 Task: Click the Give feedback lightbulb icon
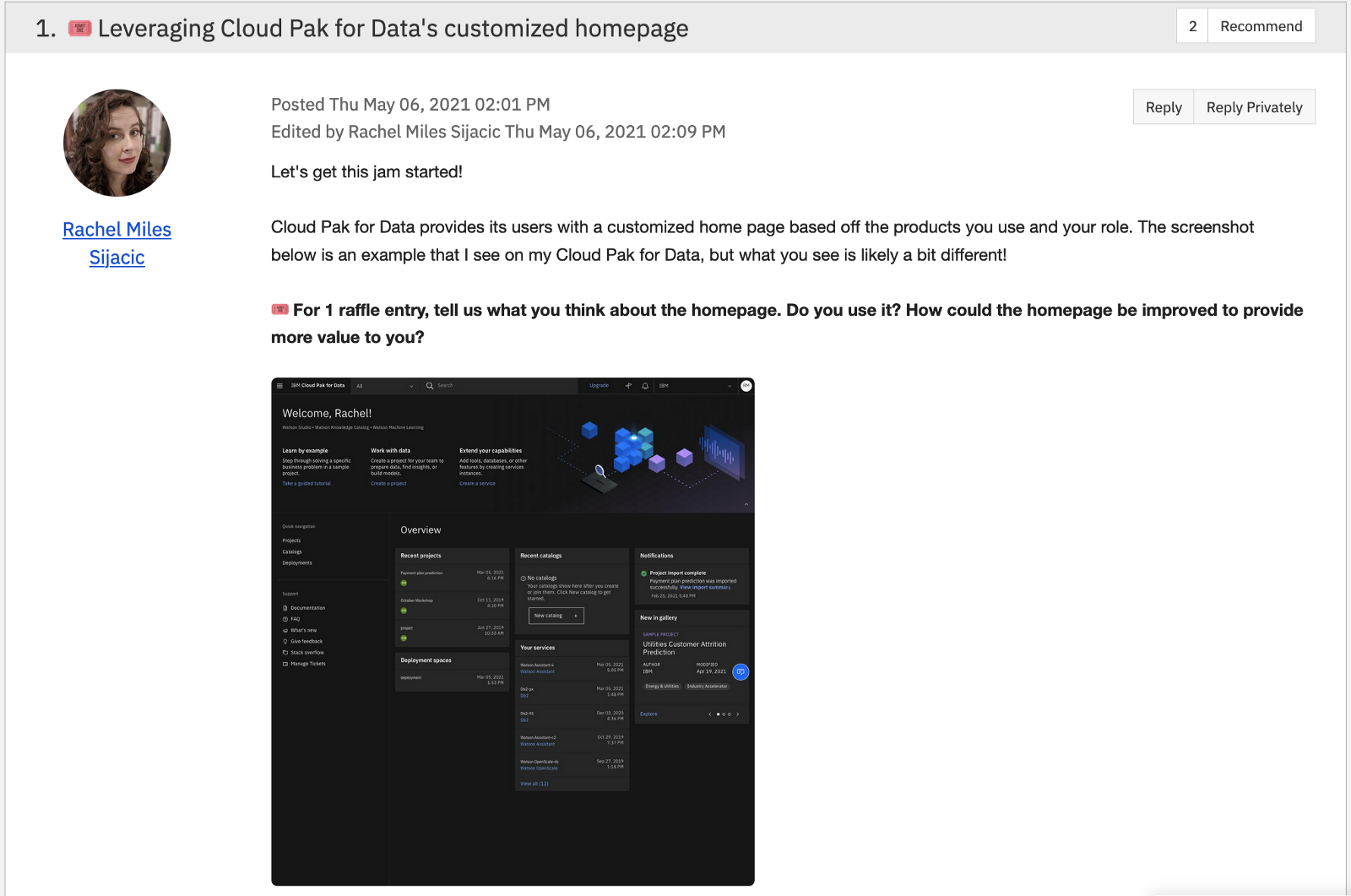[x=285, y=642]
